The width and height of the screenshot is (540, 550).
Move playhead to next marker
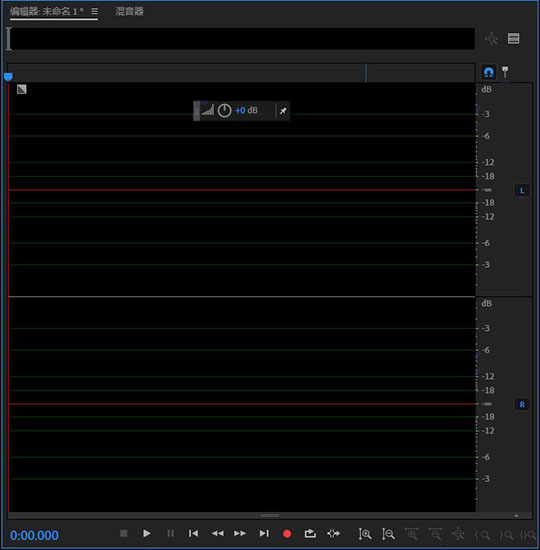pos(264,534)
